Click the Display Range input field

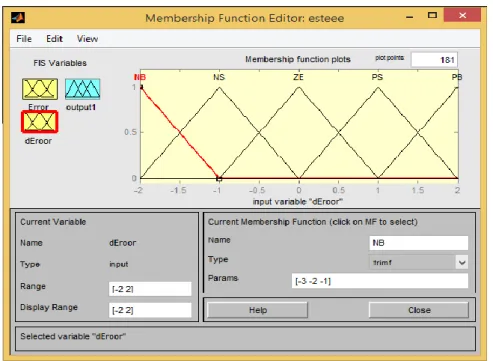click(150, 310)
